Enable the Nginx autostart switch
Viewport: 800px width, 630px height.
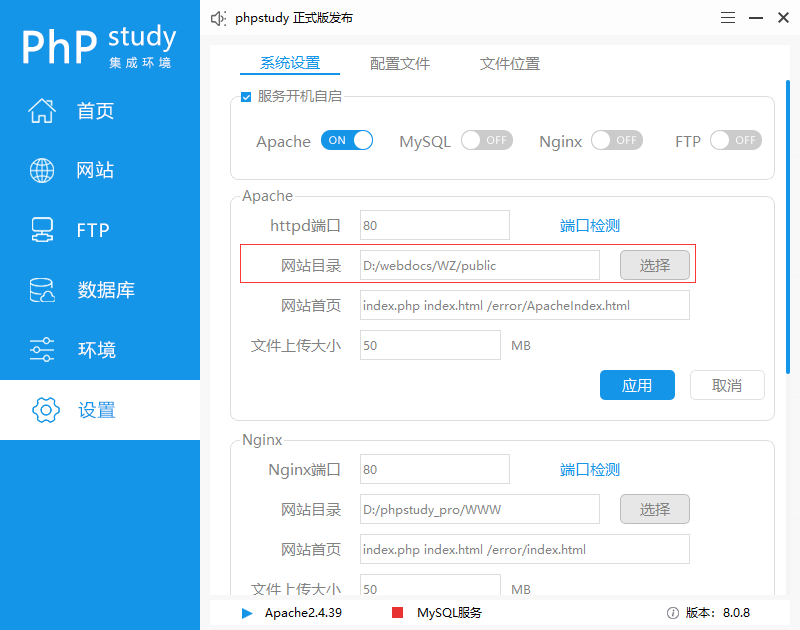(x=617, y=140)
